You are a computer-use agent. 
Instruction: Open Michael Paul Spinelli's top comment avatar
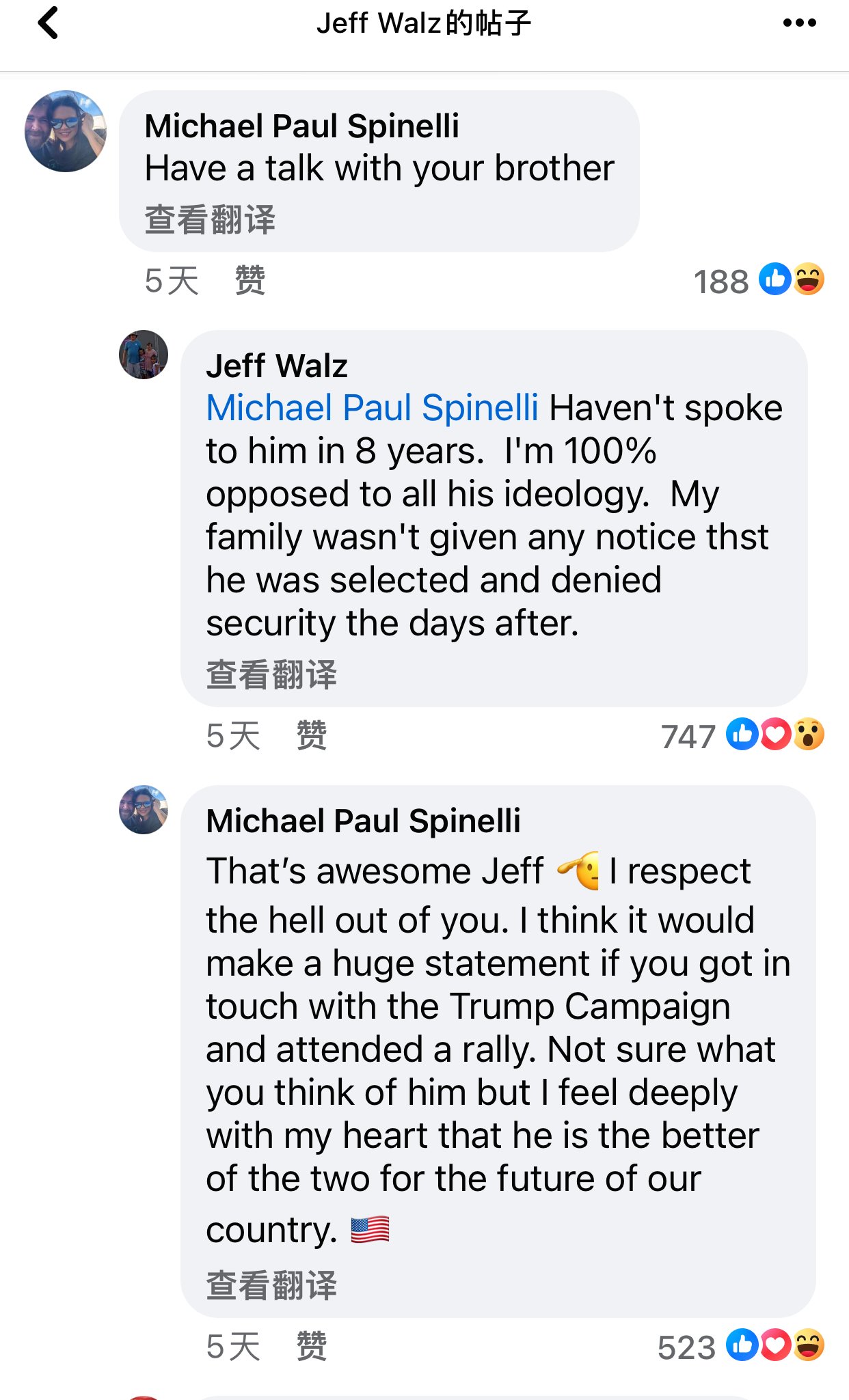point(66,131)
